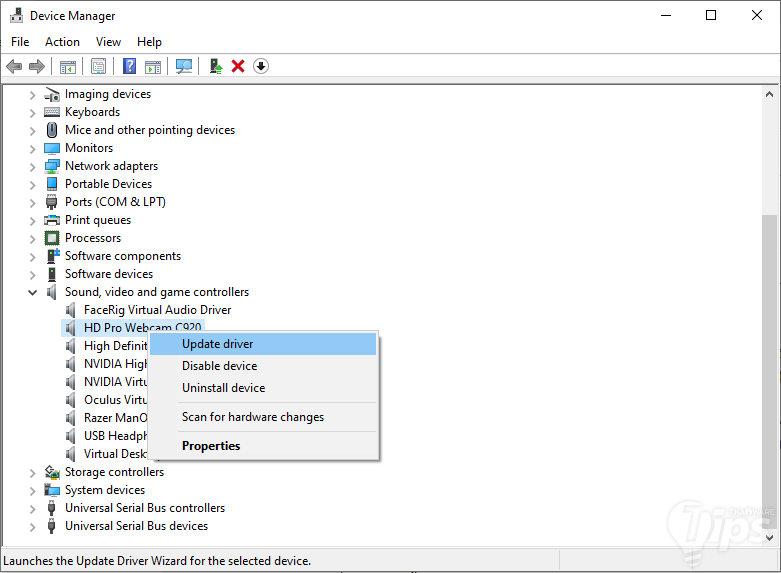
Task: Click Scan for hardware changes monitor icon
Action: 184,66
